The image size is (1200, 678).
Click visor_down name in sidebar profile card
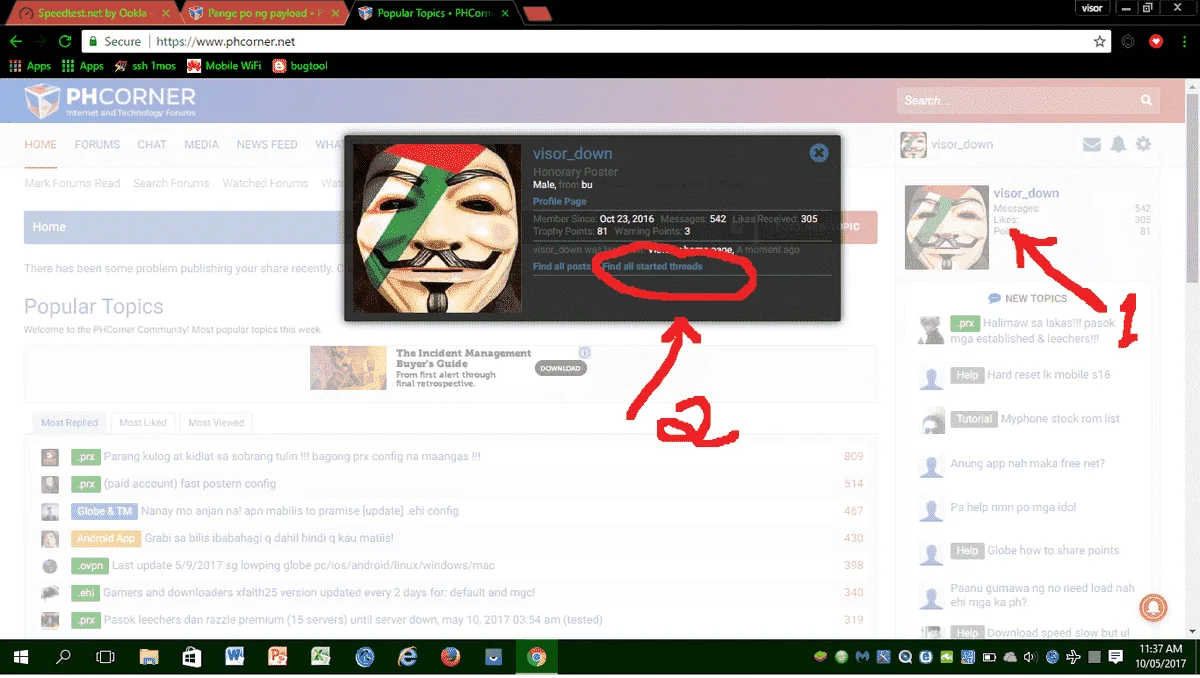[x=1026, y=193]
